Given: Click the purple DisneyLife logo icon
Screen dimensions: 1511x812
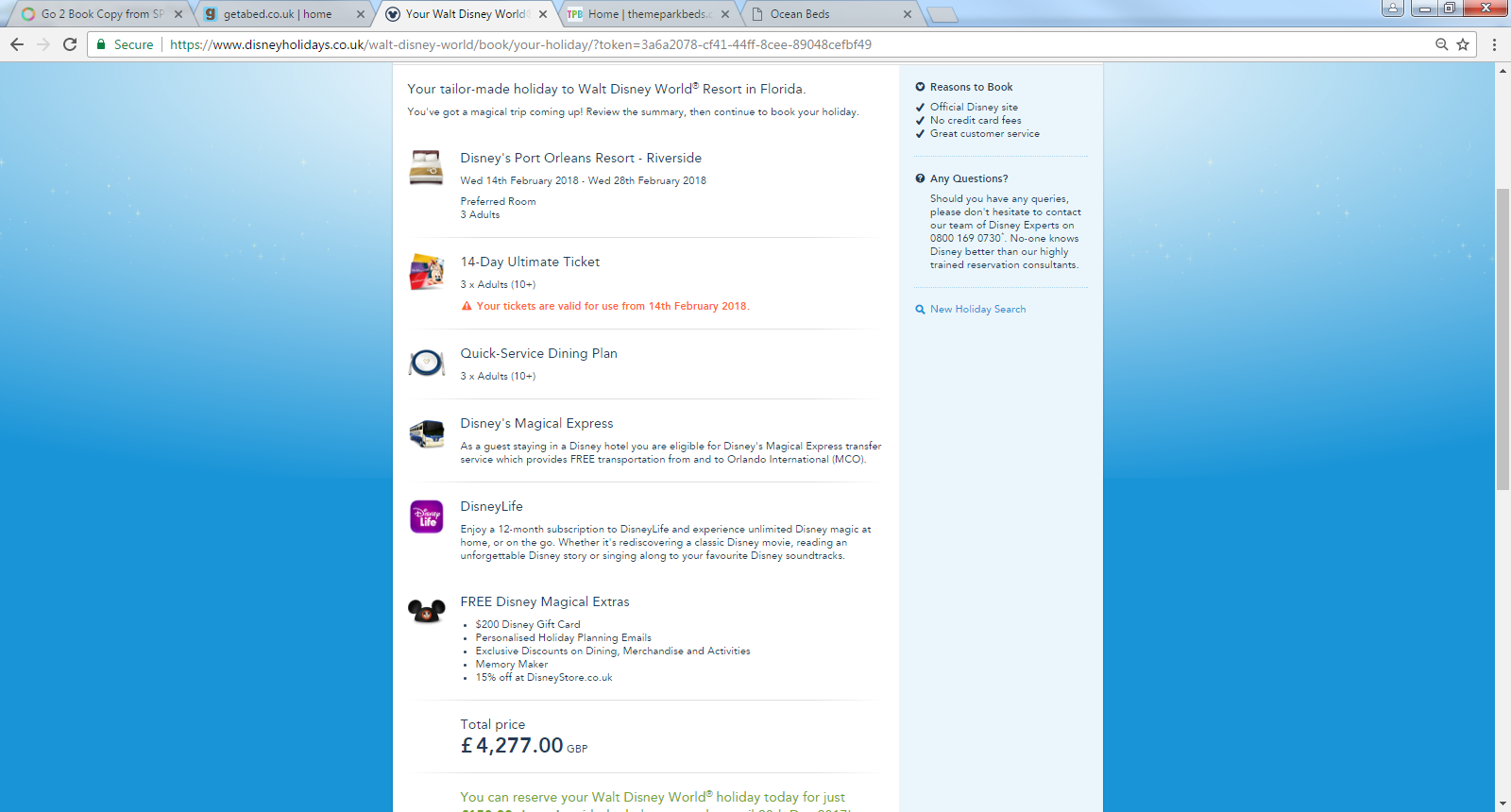Looking at the screenshot, I should [x=426, y=516].
